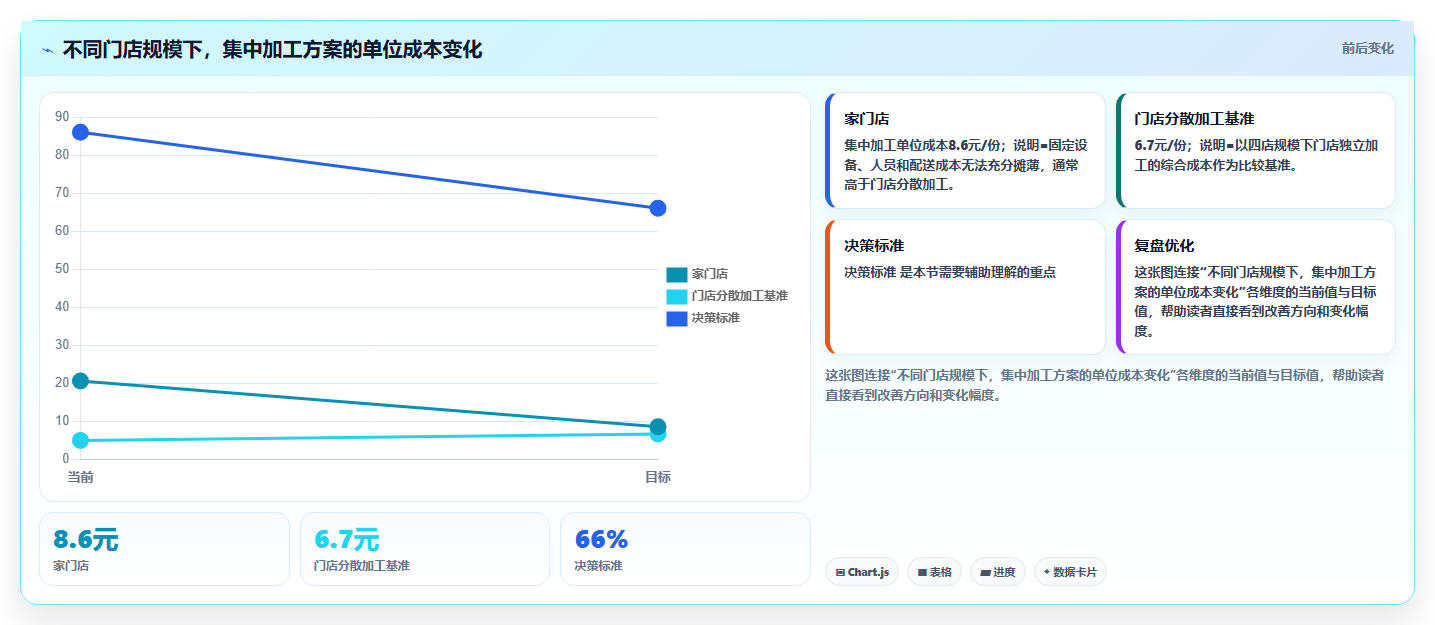Toggle the 决策标准 legend entry

point(703,318)
